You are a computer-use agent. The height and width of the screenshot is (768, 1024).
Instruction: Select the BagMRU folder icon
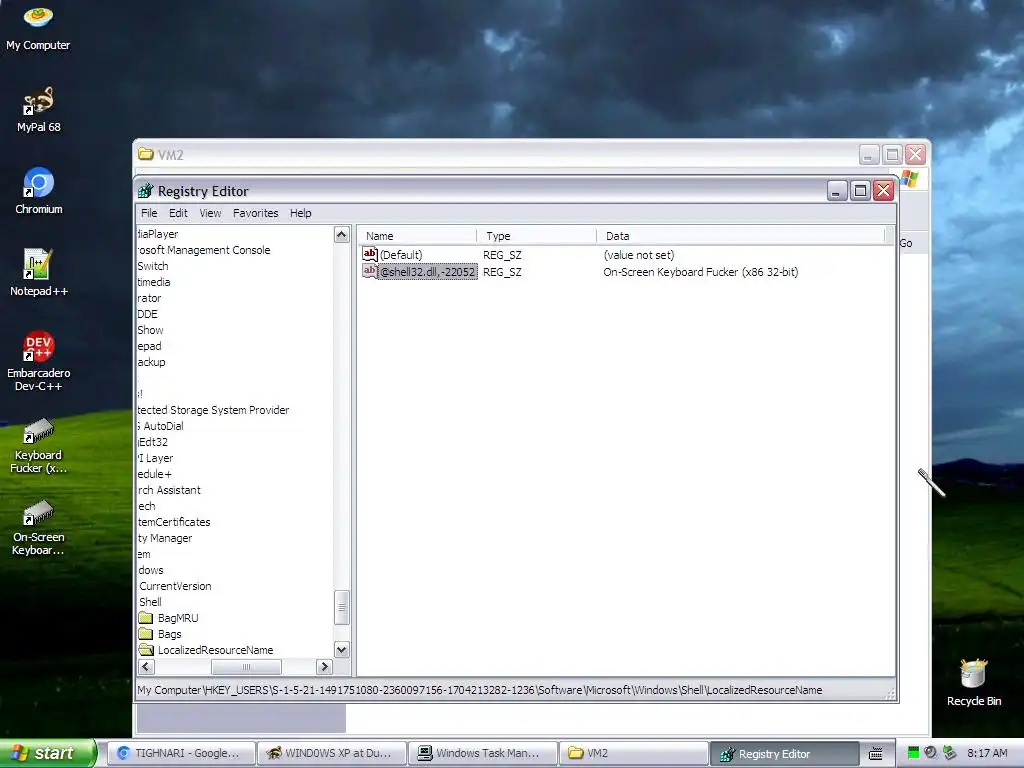(146, 617)
